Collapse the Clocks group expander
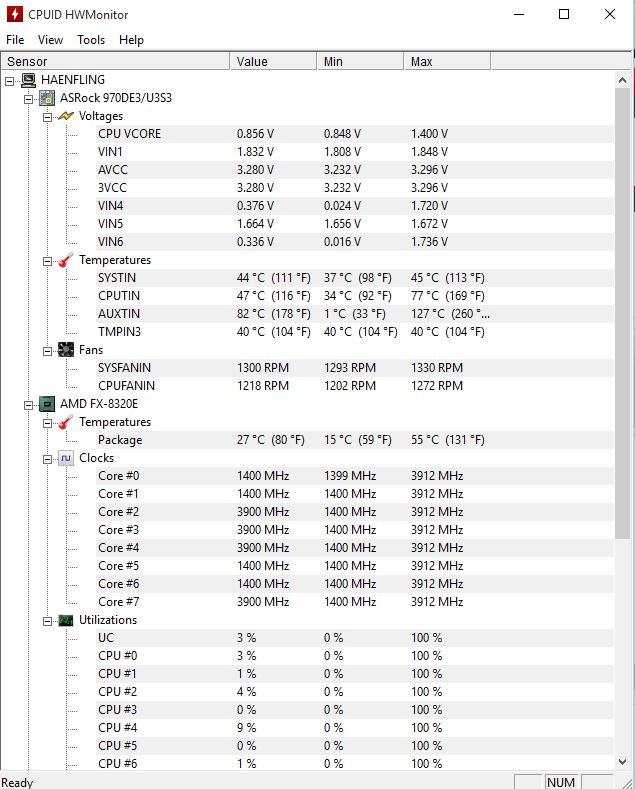The width and height of the screenshot is (635, 789). [x=47, y=459]
